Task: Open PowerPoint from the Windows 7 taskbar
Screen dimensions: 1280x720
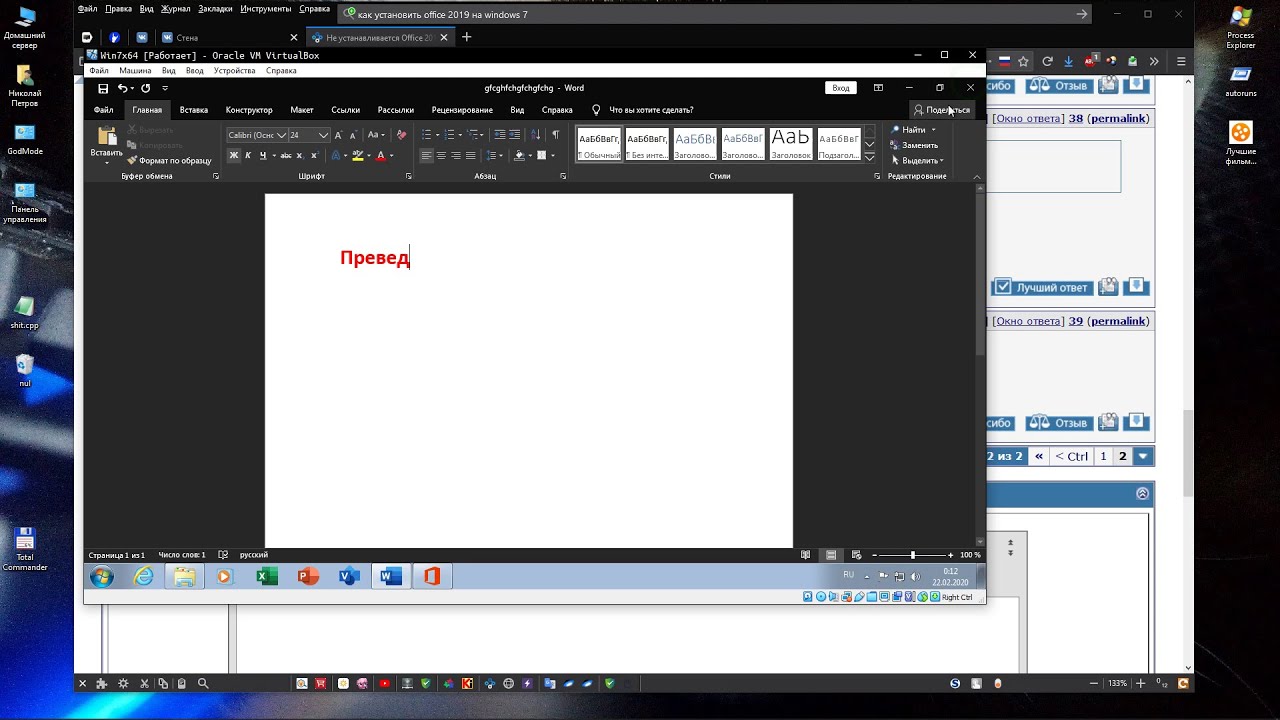Action: 308,576
